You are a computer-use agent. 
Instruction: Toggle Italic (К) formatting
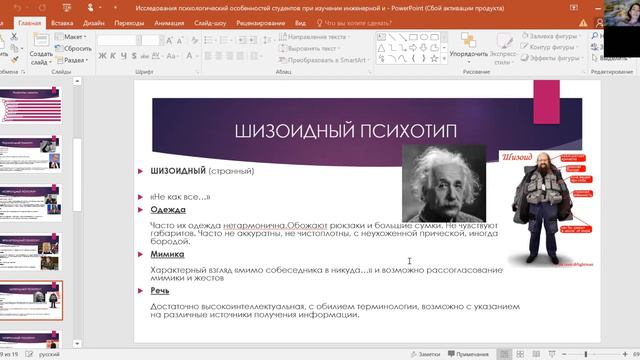[x=113, y=56]
